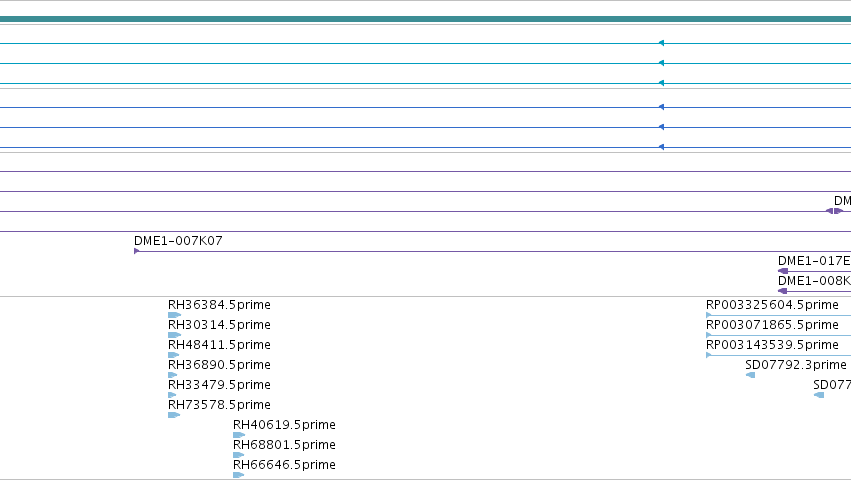Image resolution: width=851 pixels, height=480 pixels.
Task: Click the RP003325604.5prime label
Action: pos(772,305)
